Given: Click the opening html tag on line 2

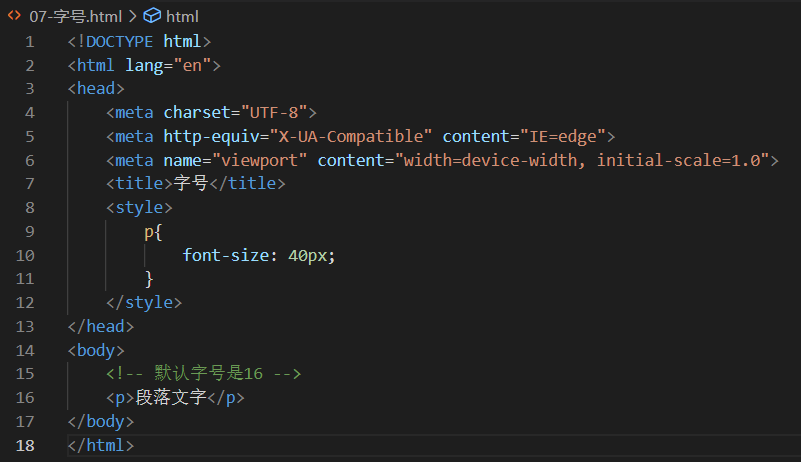Looking at the screenshot, I should pos(144,65).
